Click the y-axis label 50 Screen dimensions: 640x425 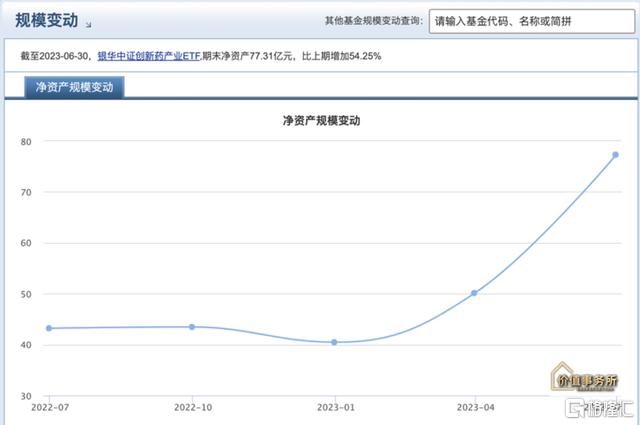coord(26,294)
